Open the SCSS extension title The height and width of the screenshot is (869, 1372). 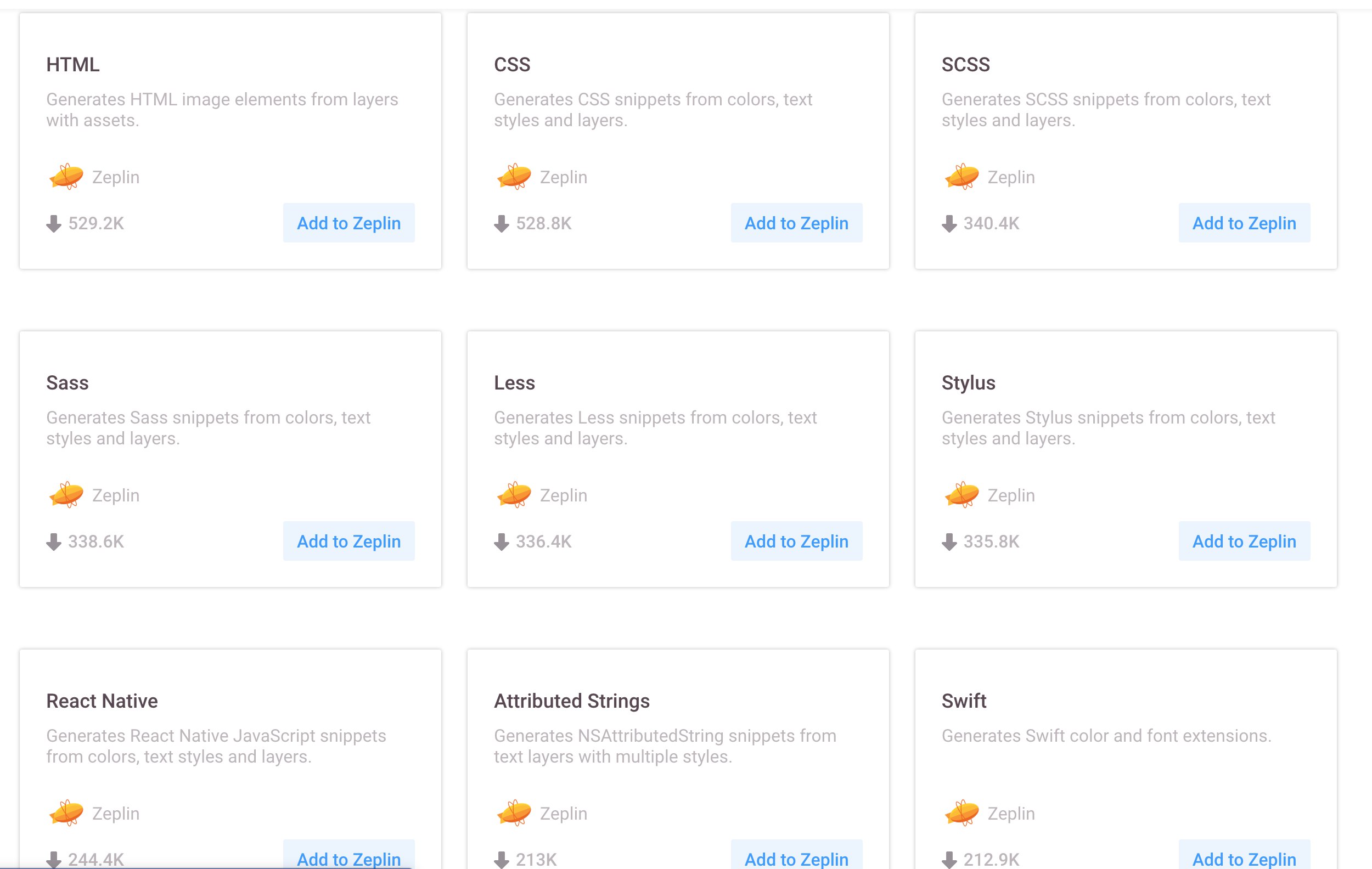[x=966, y=64]
